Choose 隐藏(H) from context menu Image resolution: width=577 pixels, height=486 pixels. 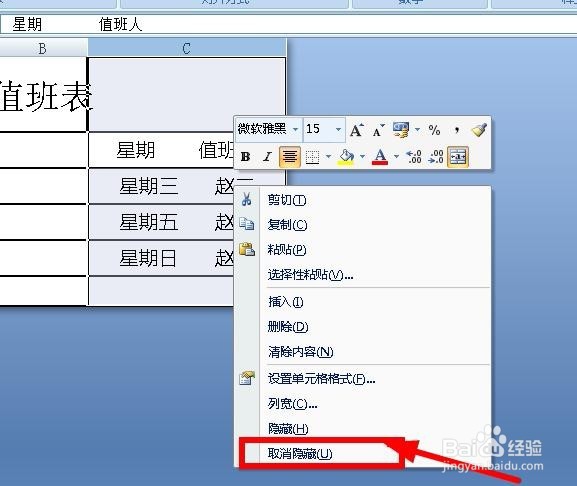pyautogui.click(x=362, y=429)
